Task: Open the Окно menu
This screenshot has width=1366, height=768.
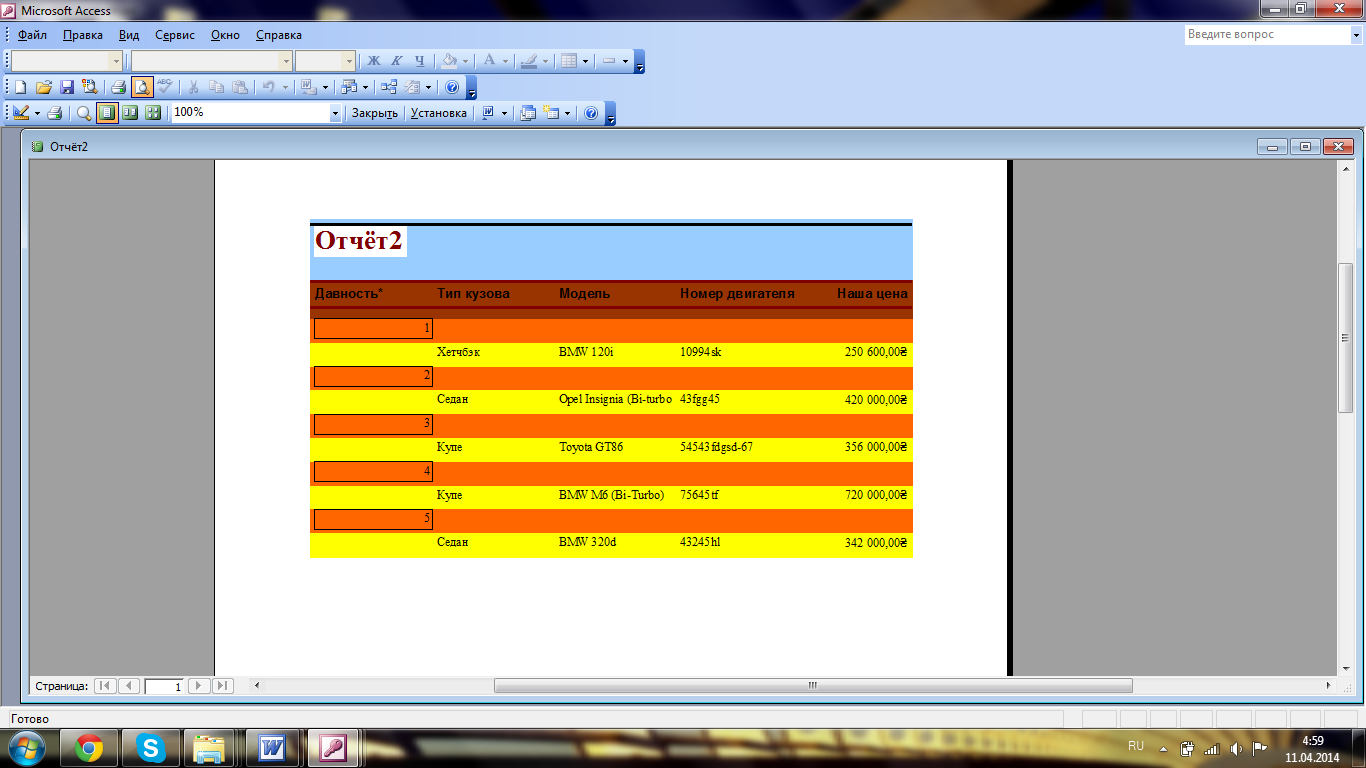Action: point(225,35)
